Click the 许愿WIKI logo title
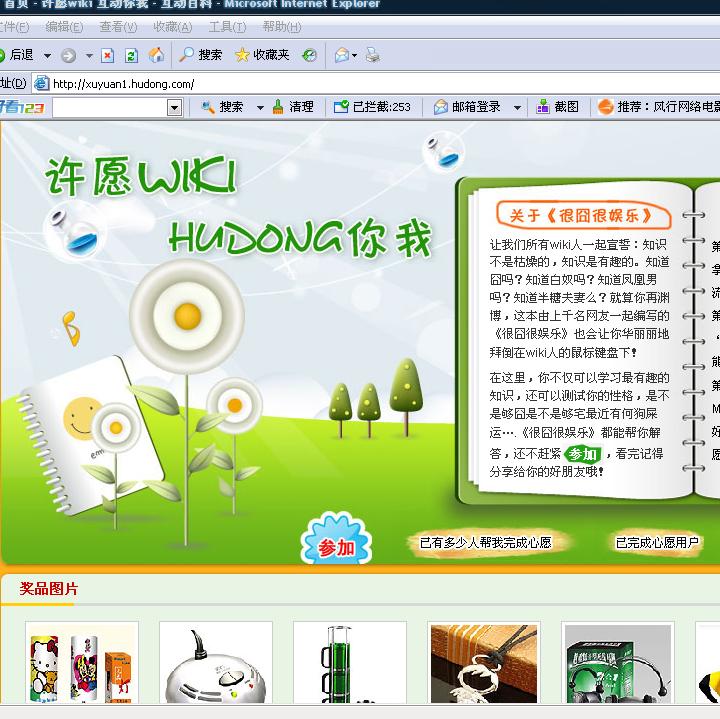720x719 pixels. point(141,176)
